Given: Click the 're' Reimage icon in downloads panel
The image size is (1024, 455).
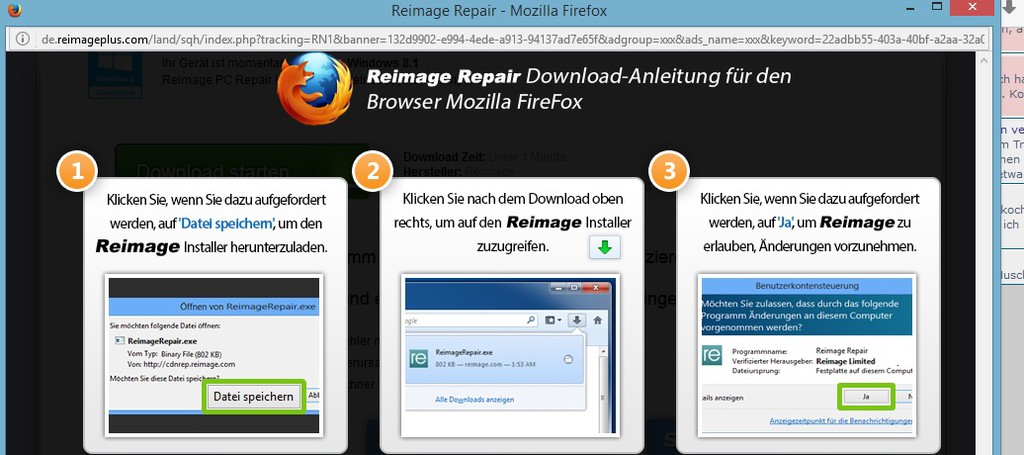Looking at the screenshot, I should pyautogui.click(x=419, y=358).
